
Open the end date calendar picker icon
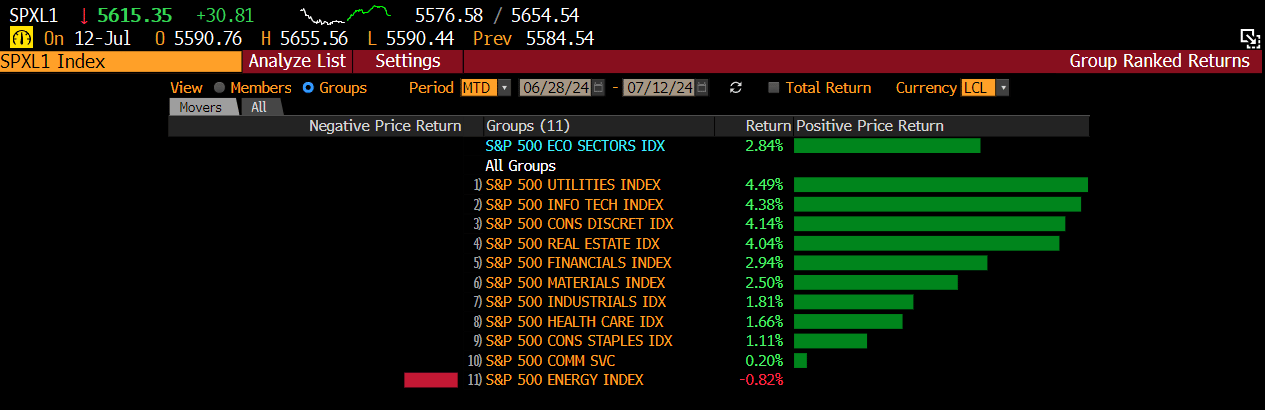(702, 88)
